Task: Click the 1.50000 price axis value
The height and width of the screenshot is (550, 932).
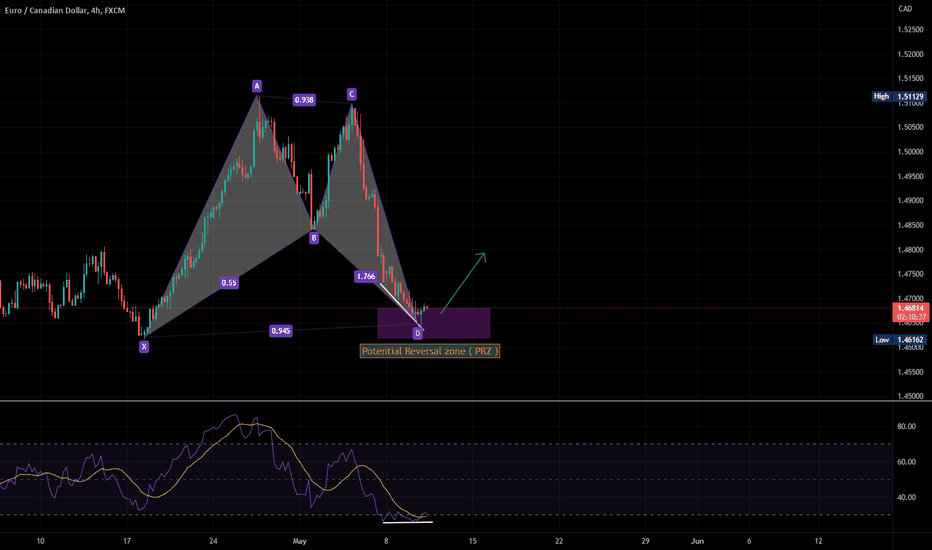Action: [x=910, y=152]
